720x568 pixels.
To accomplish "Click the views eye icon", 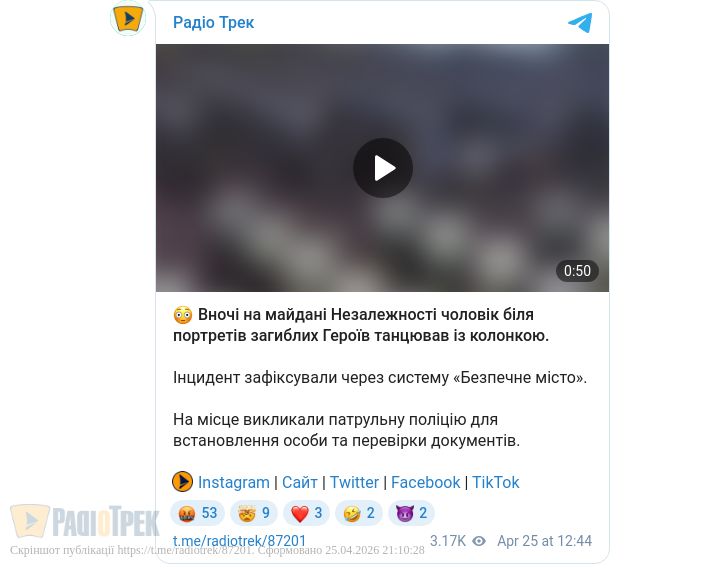I will click(x=479, y=541).
